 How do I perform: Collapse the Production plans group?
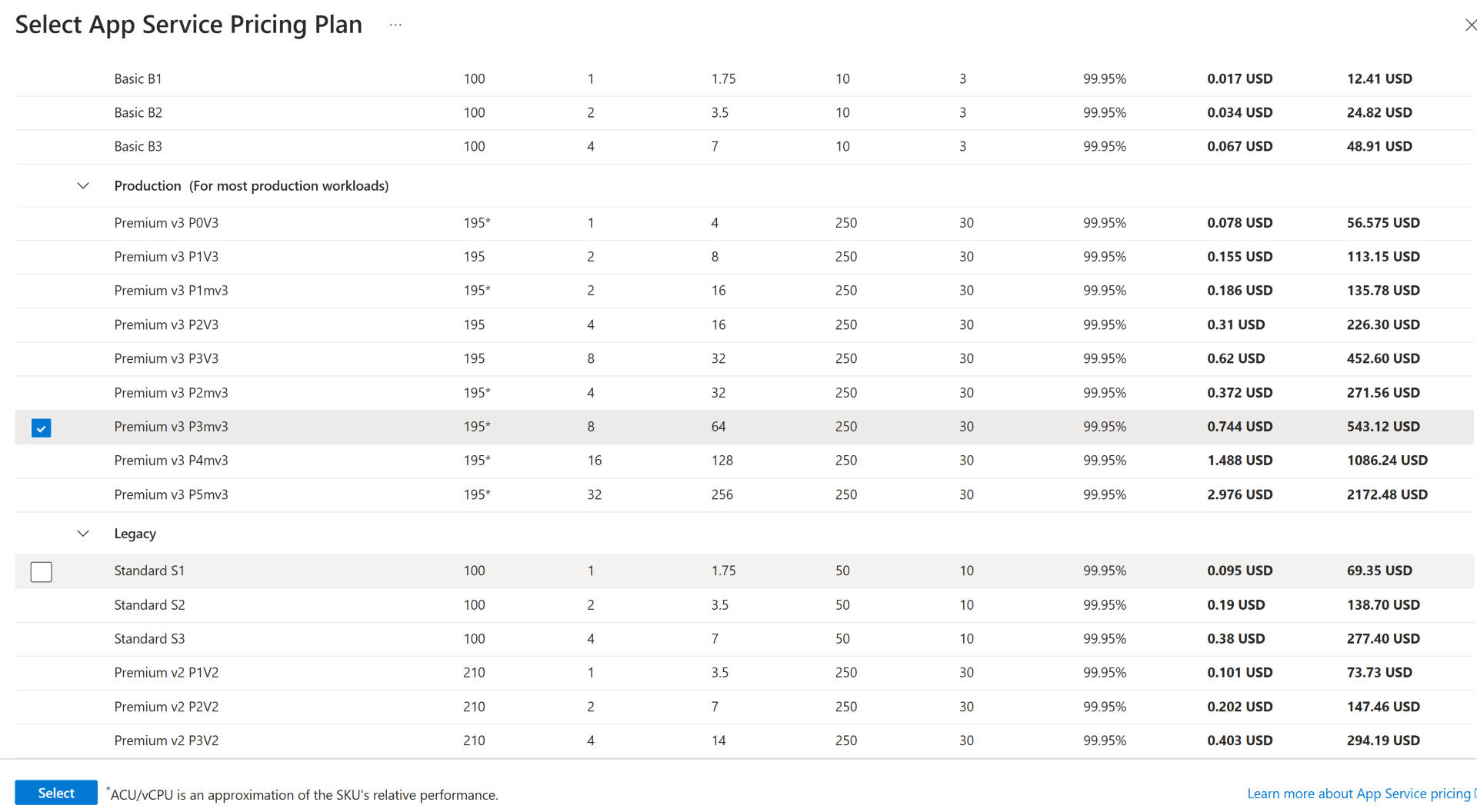(x=83, y=186)
